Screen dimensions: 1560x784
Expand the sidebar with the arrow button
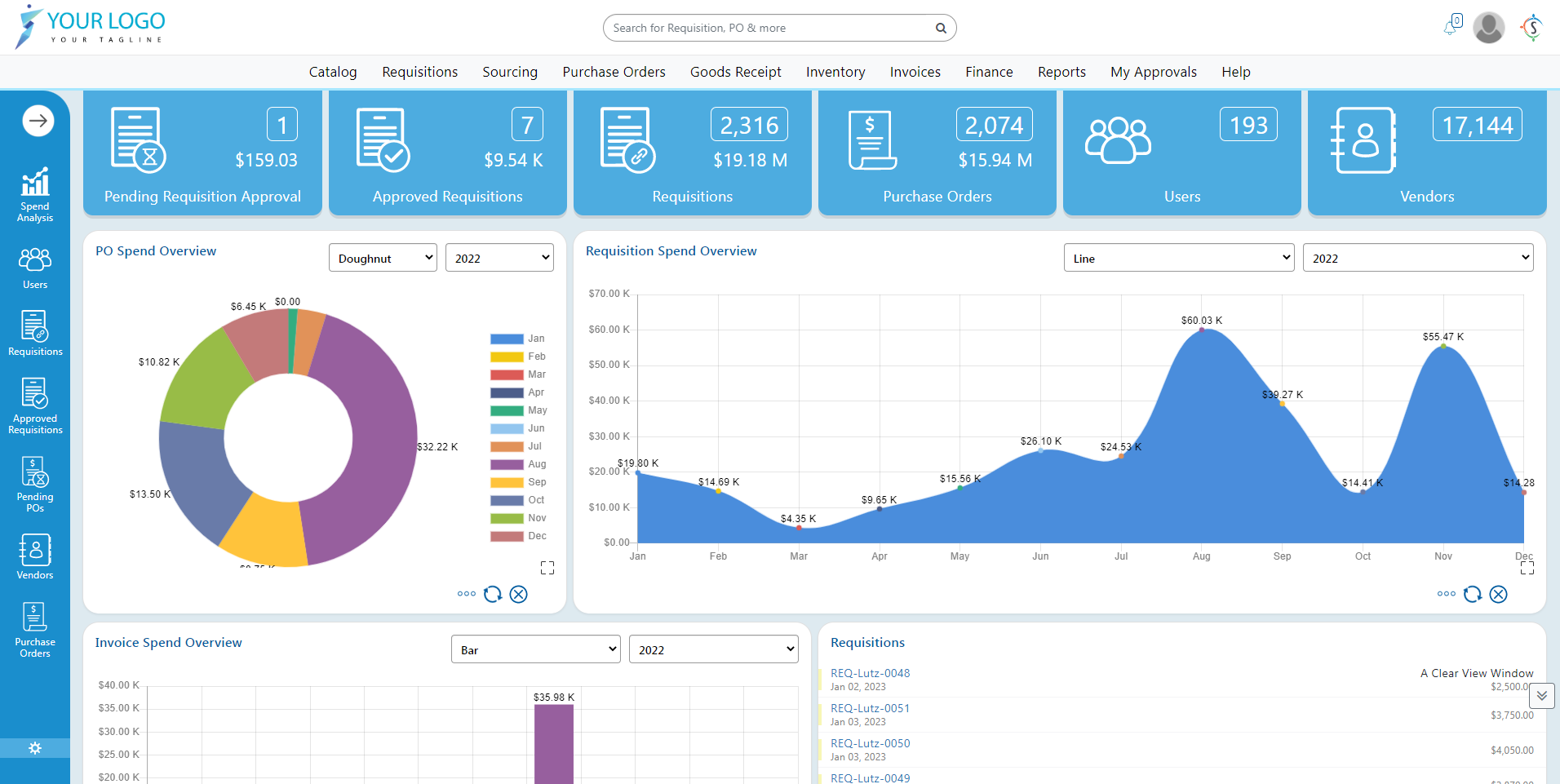(38, 122)
